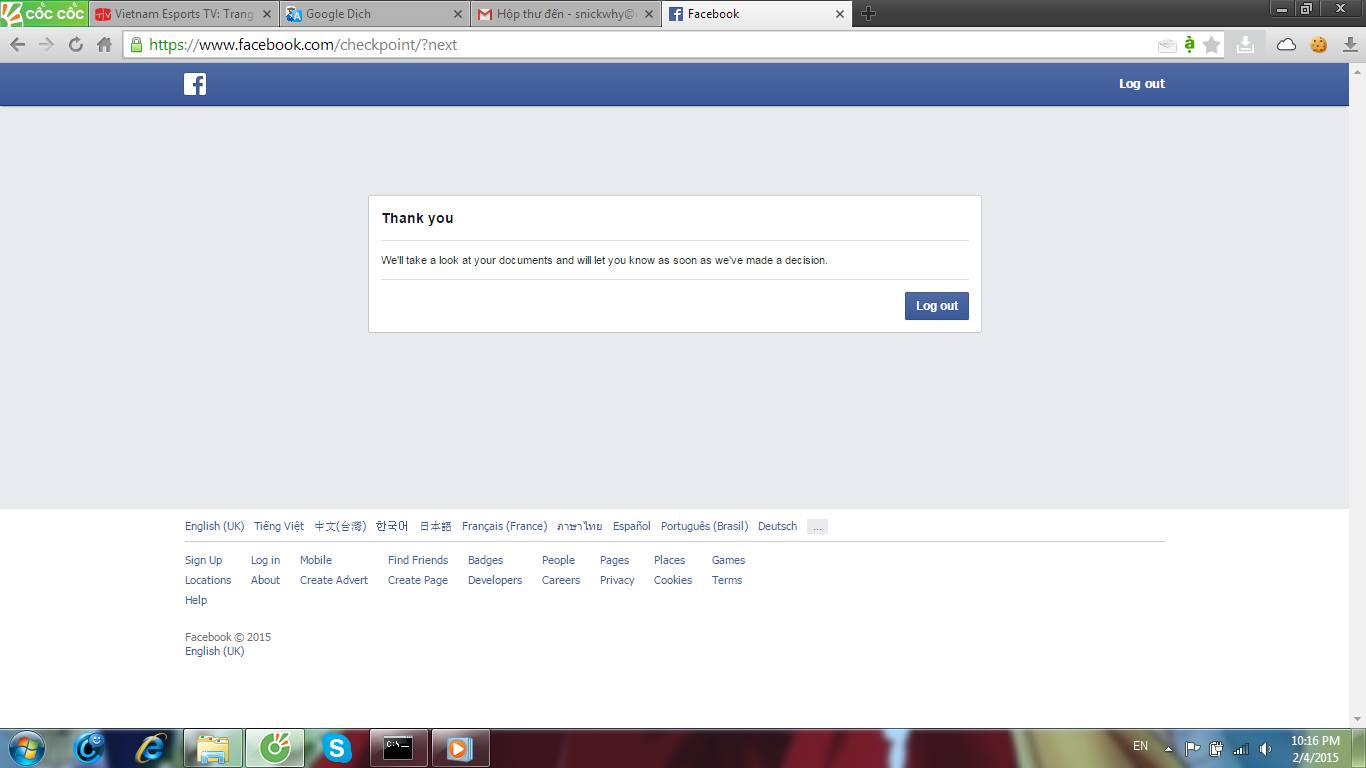This screenshot has height=768, width=1366.
Task: Bookmark this page with the star icon
Action: pyautogui.click(x=1212, y=44)
